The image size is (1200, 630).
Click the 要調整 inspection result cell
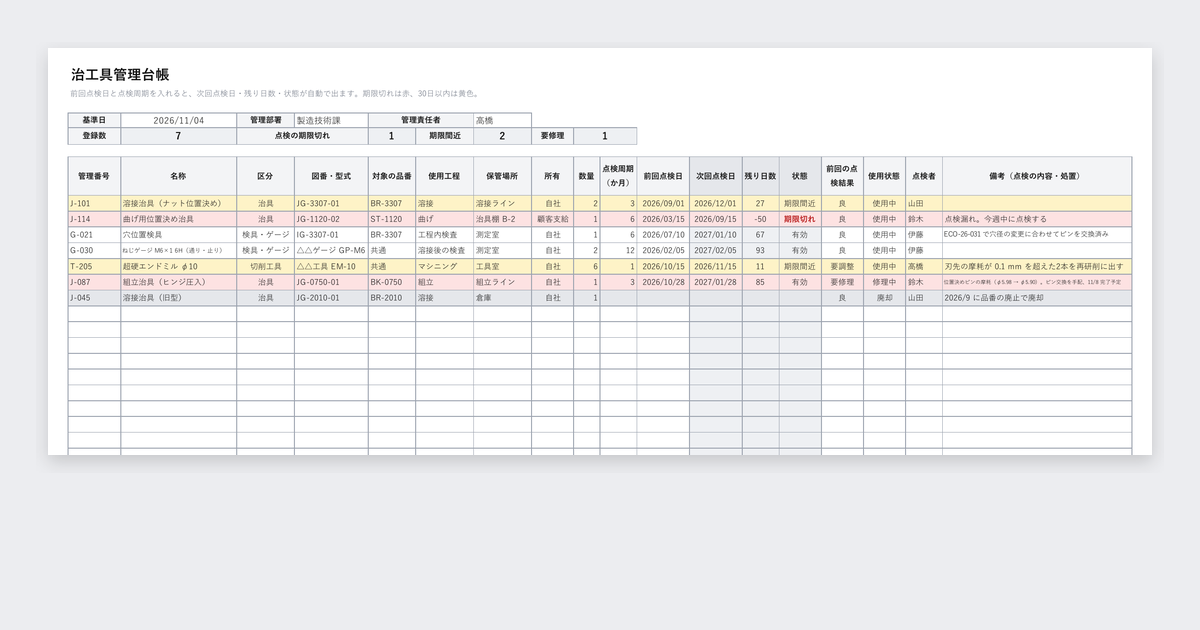click(x=842, y=267)
